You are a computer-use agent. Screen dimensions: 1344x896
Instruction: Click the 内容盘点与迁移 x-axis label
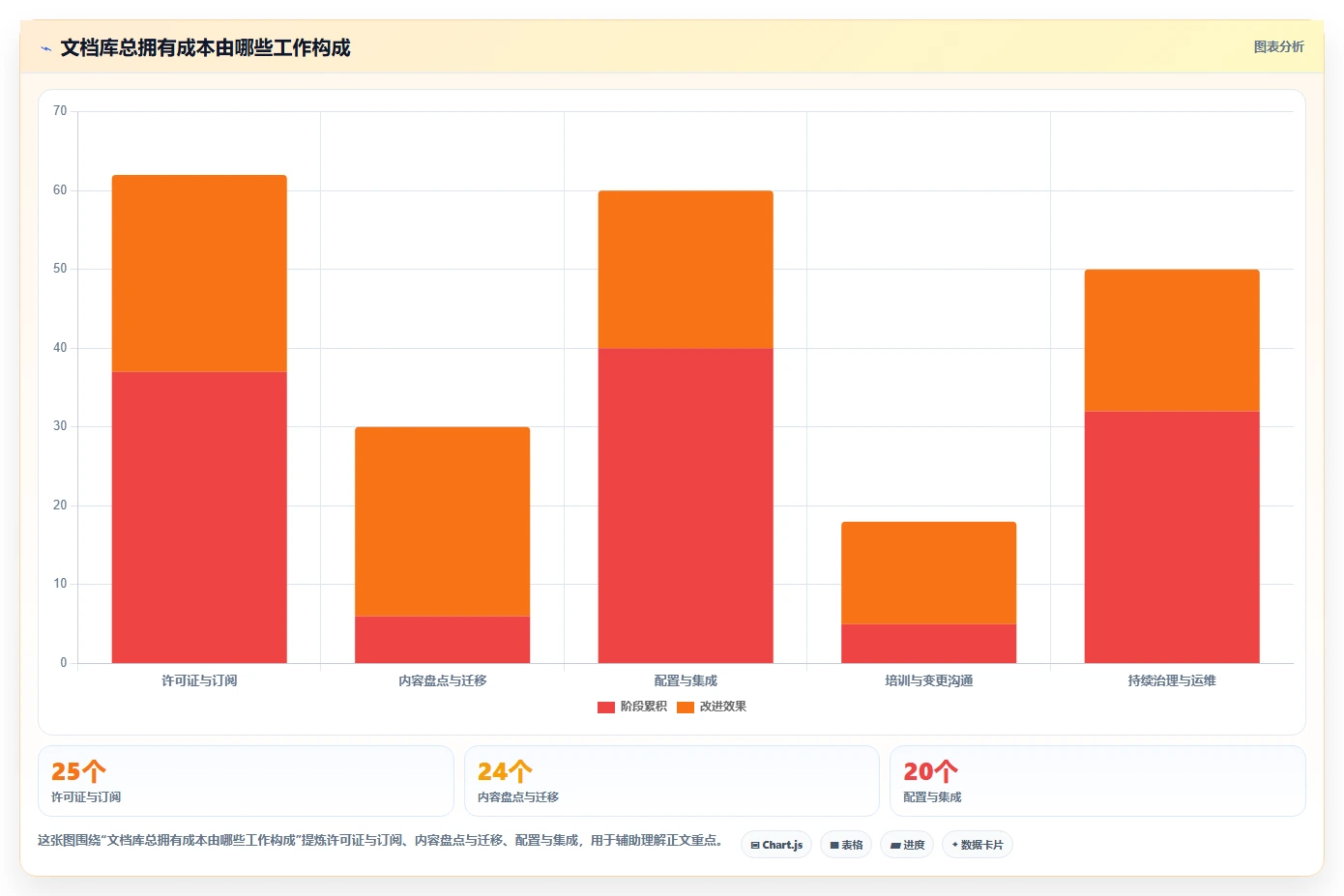coord(442,680)
